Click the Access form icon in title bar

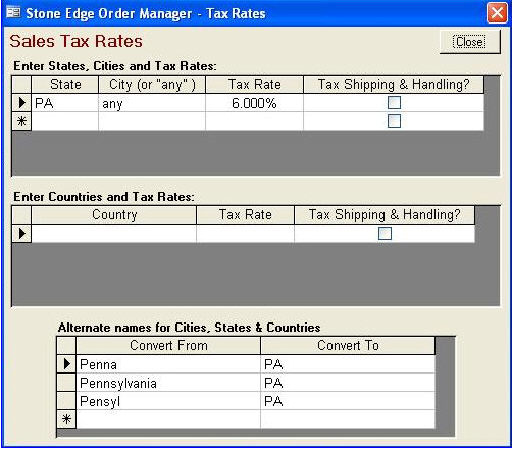[x=13, y=13]
